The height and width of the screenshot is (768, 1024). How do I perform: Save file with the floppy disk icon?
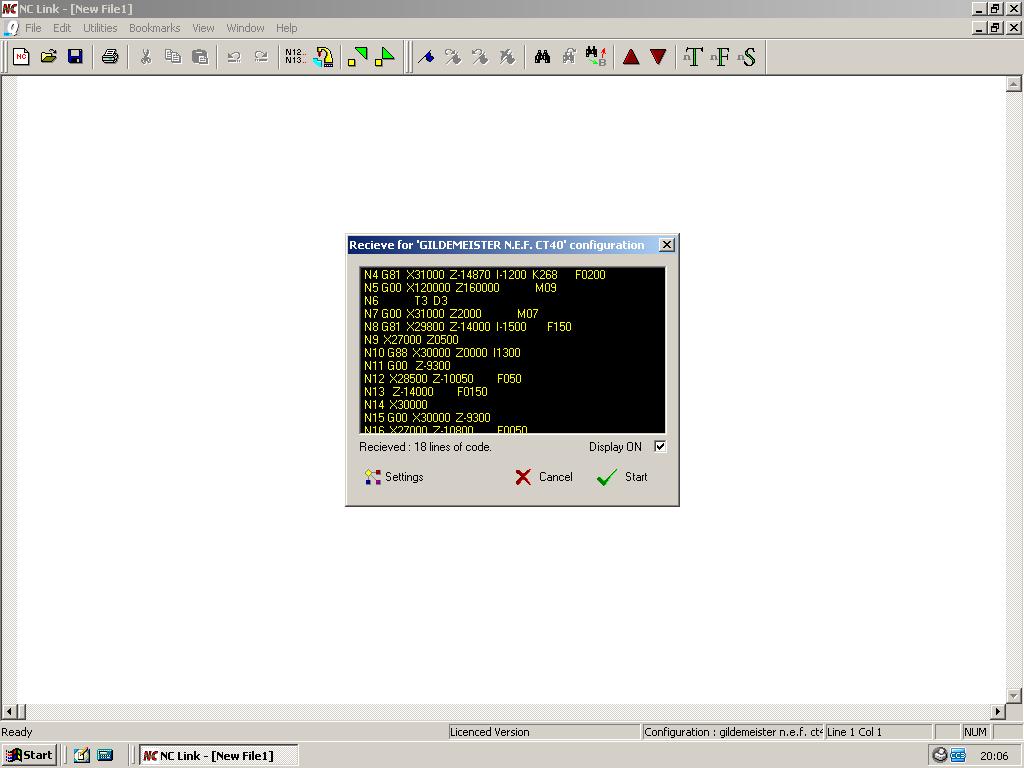(76, 57)
